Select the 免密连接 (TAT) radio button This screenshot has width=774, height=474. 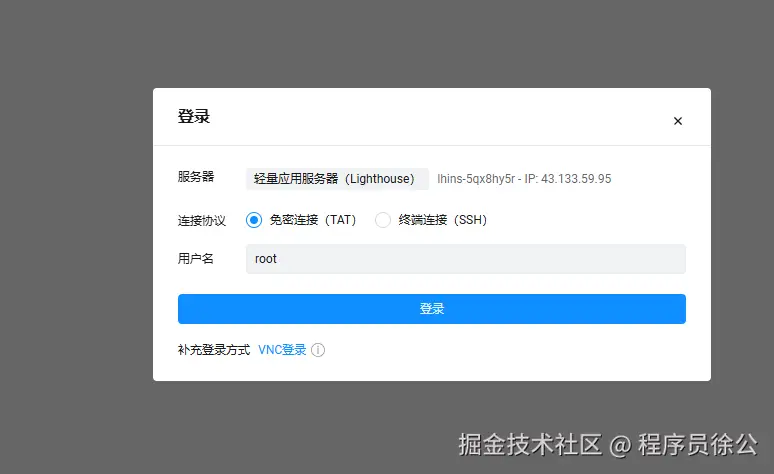tap(254, 220)
